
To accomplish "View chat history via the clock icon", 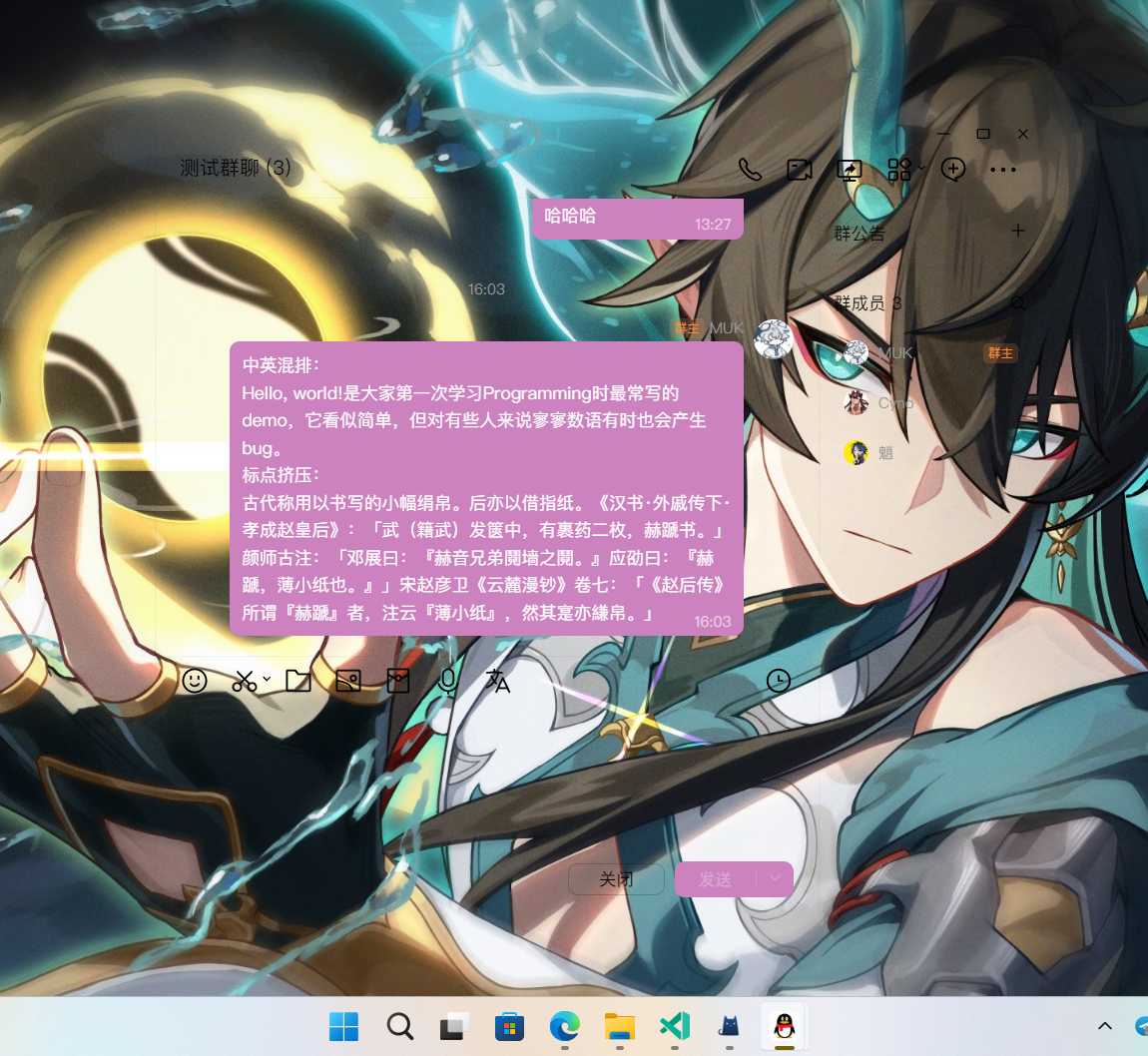I will pos(779,681).
